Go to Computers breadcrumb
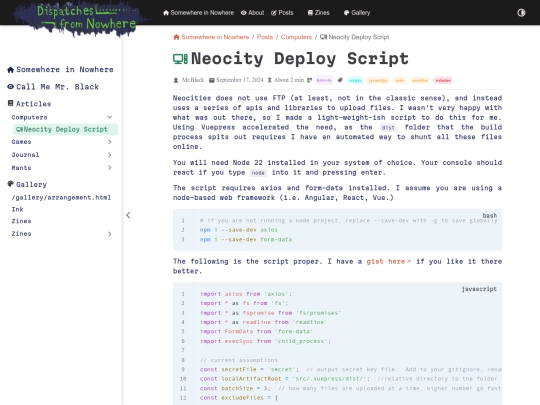540x405 pixels. pyautogui.click(x=296, y=37)
